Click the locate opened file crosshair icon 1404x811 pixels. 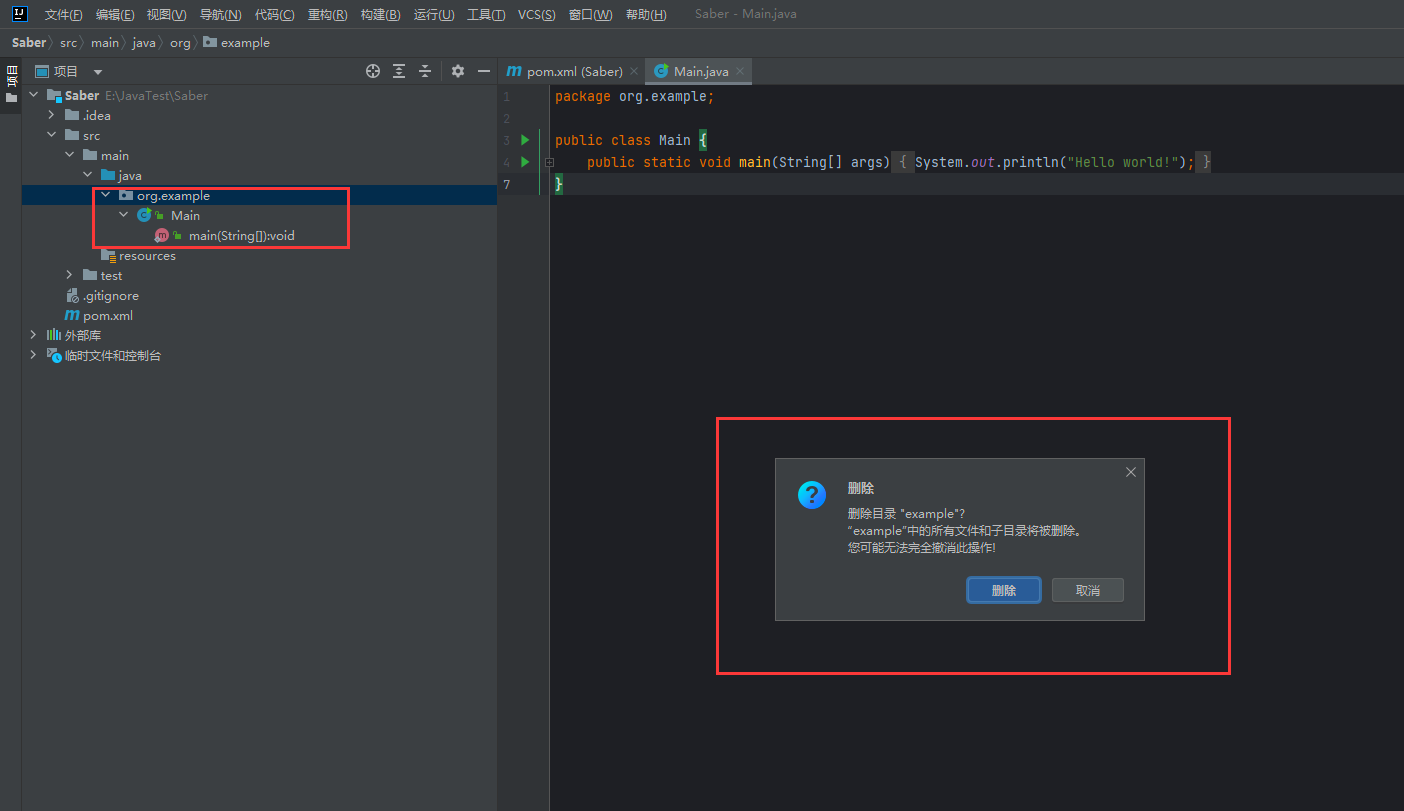coord(373,71)
